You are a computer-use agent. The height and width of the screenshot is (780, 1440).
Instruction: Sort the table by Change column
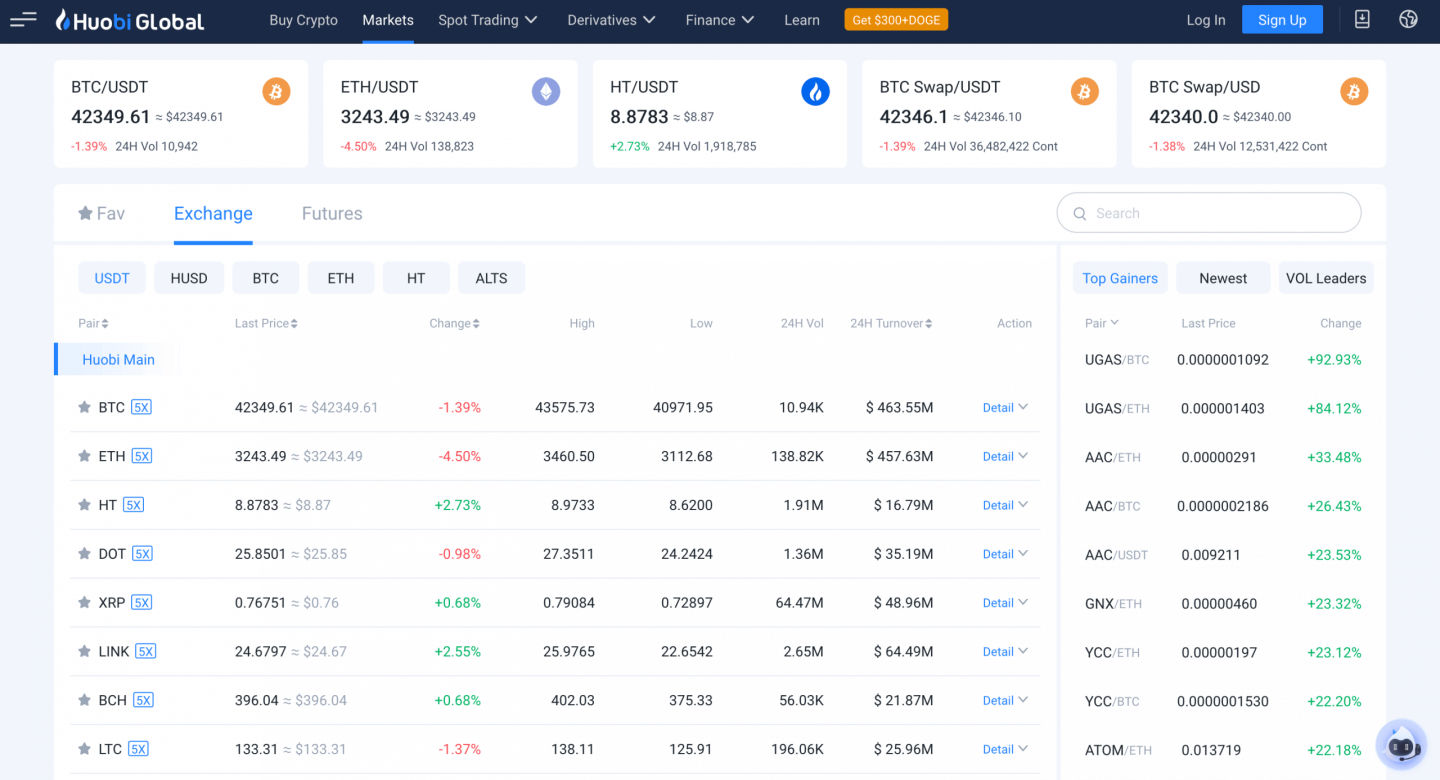click(454, 323)
